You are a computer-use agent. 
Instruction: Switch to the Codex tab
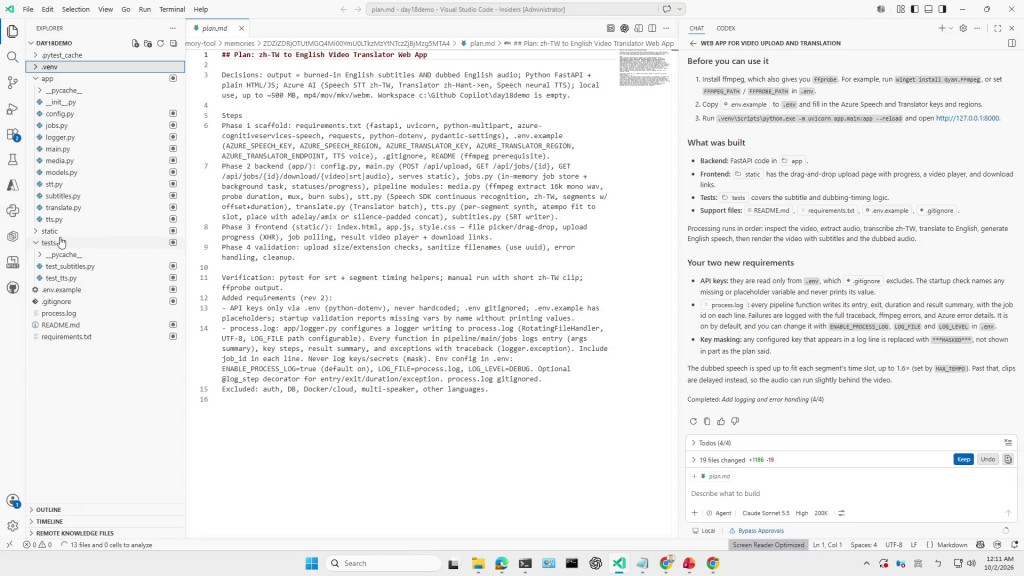tap(726, 29)
